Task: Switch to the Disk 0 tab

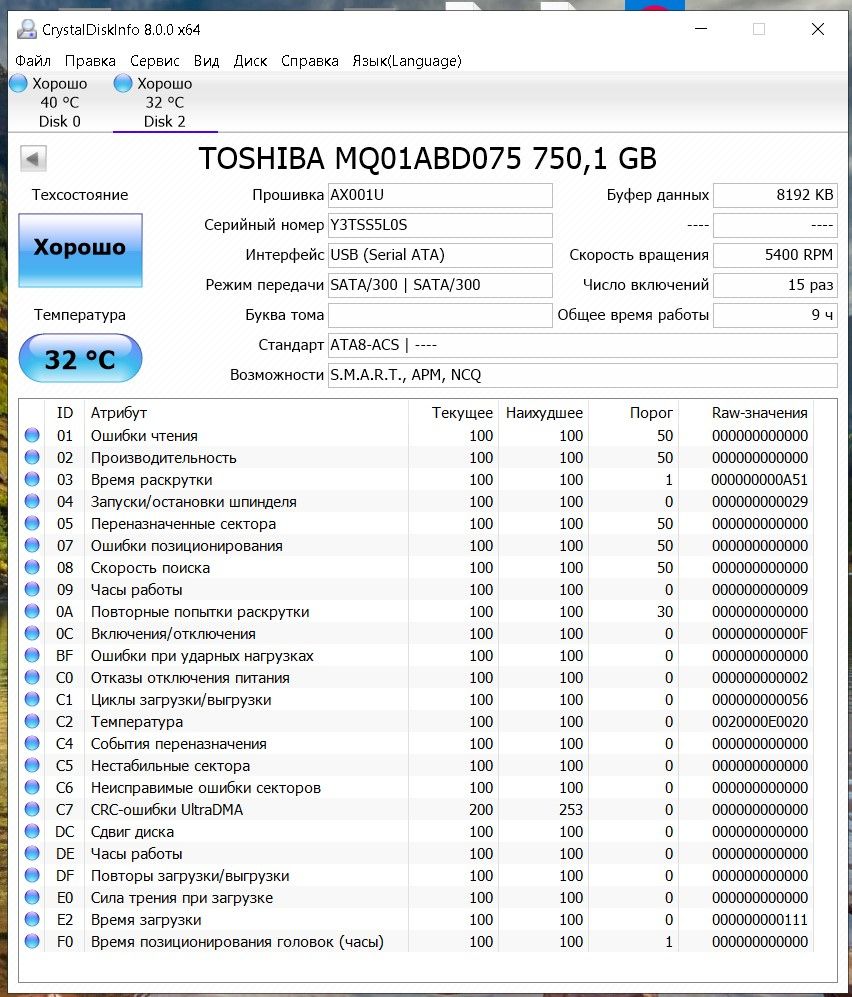Action: click(x=60, y=102)
